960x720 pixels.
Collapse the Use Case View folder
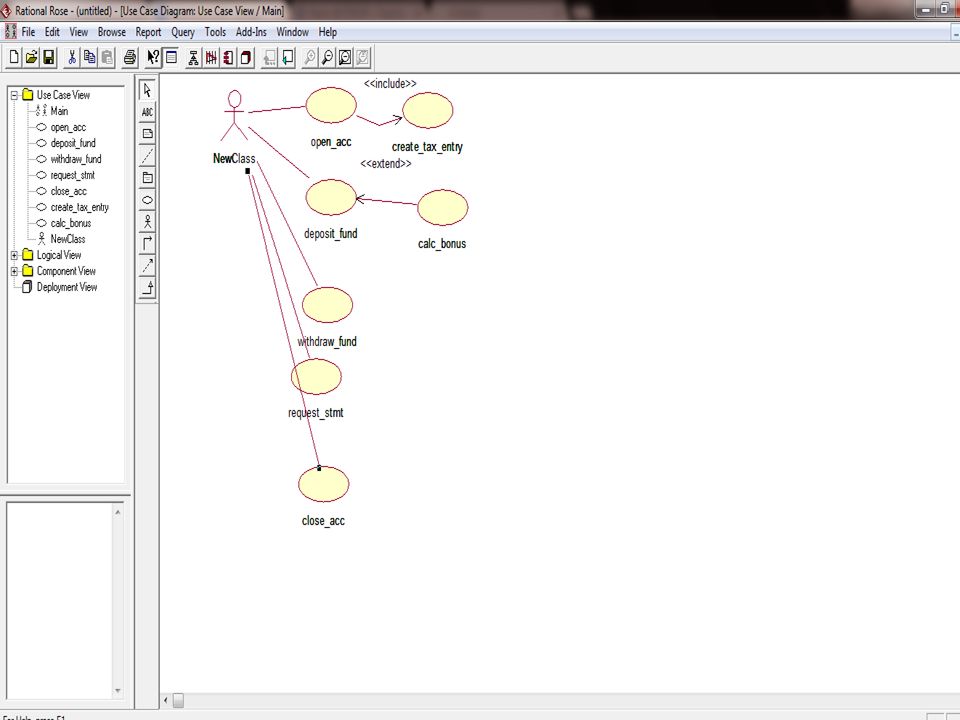(14, 95)
